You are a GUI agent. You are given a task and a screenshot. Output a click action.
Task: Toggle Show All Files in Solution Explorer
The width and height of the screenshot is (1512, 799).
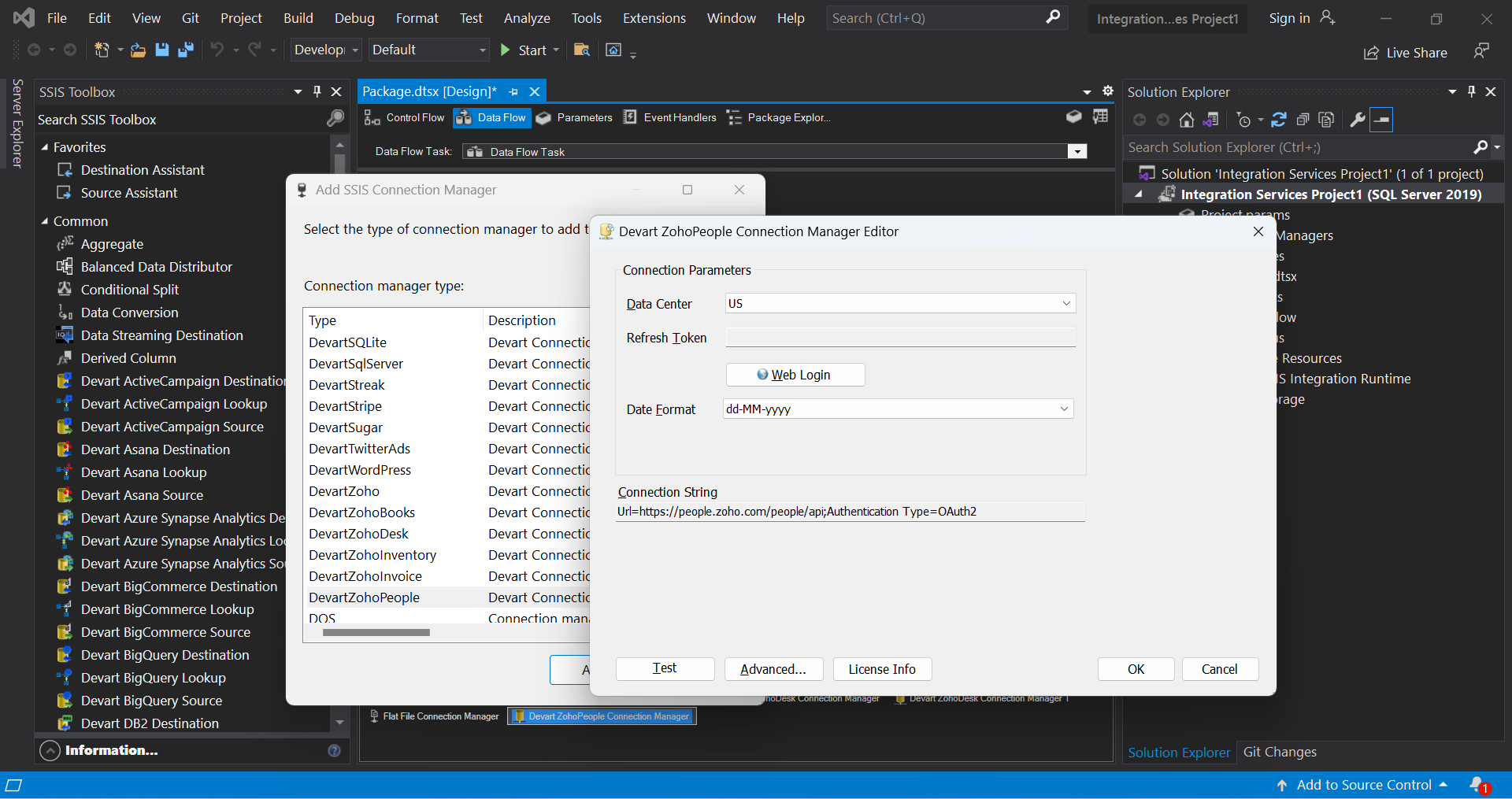coord(1326,120)
